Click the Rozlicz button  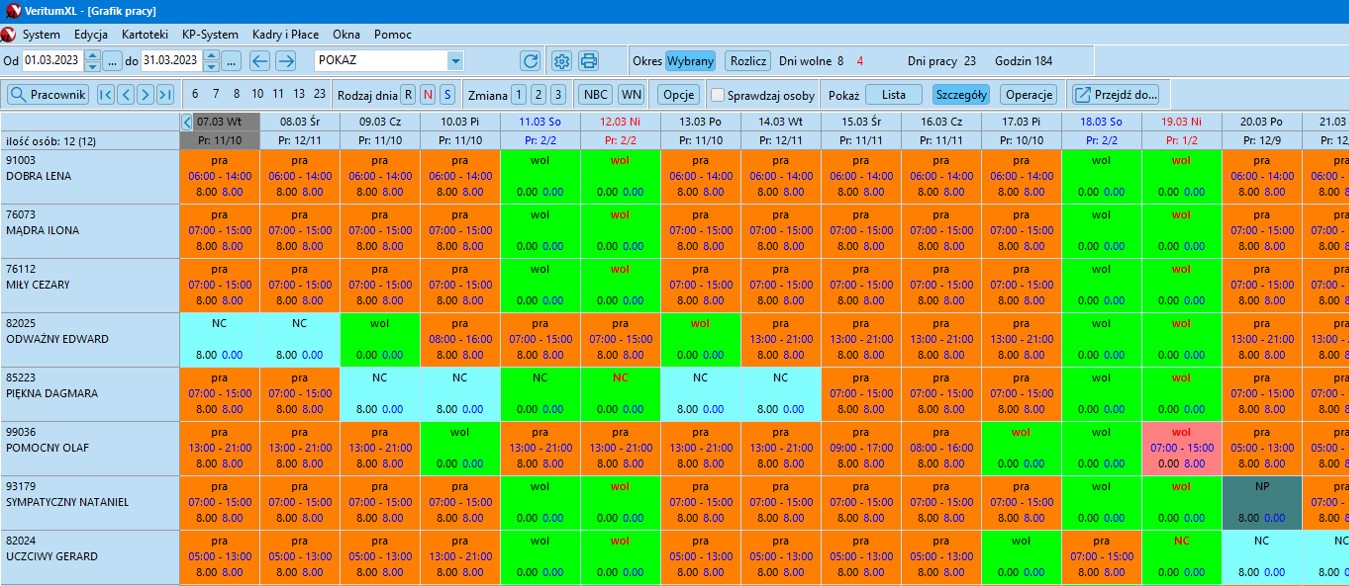(x=748, y=61)
